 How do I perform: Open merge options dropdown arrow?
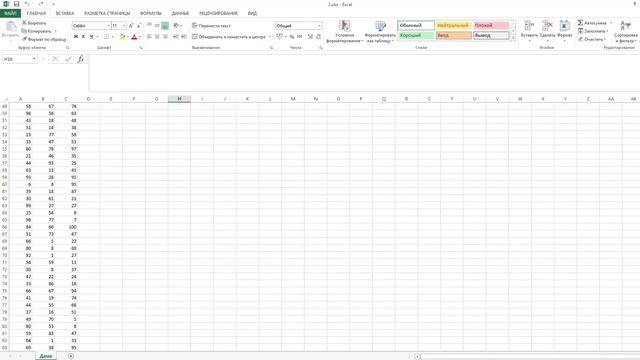point(270,37)
